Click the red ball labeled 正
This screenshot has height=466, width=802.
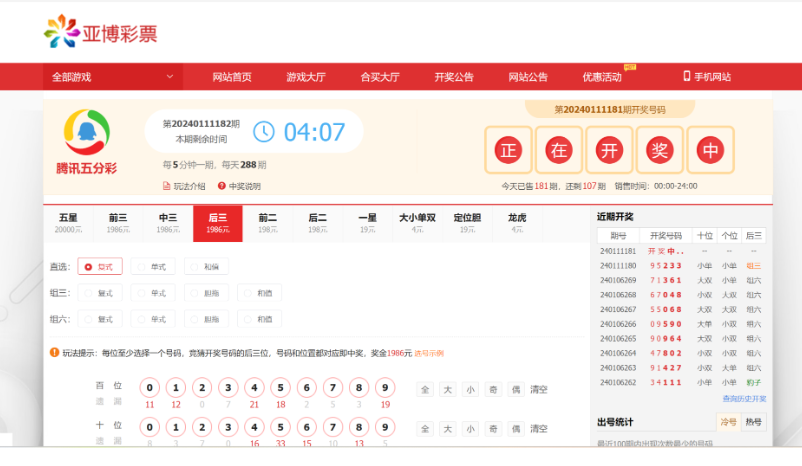[x=508, y=150]
